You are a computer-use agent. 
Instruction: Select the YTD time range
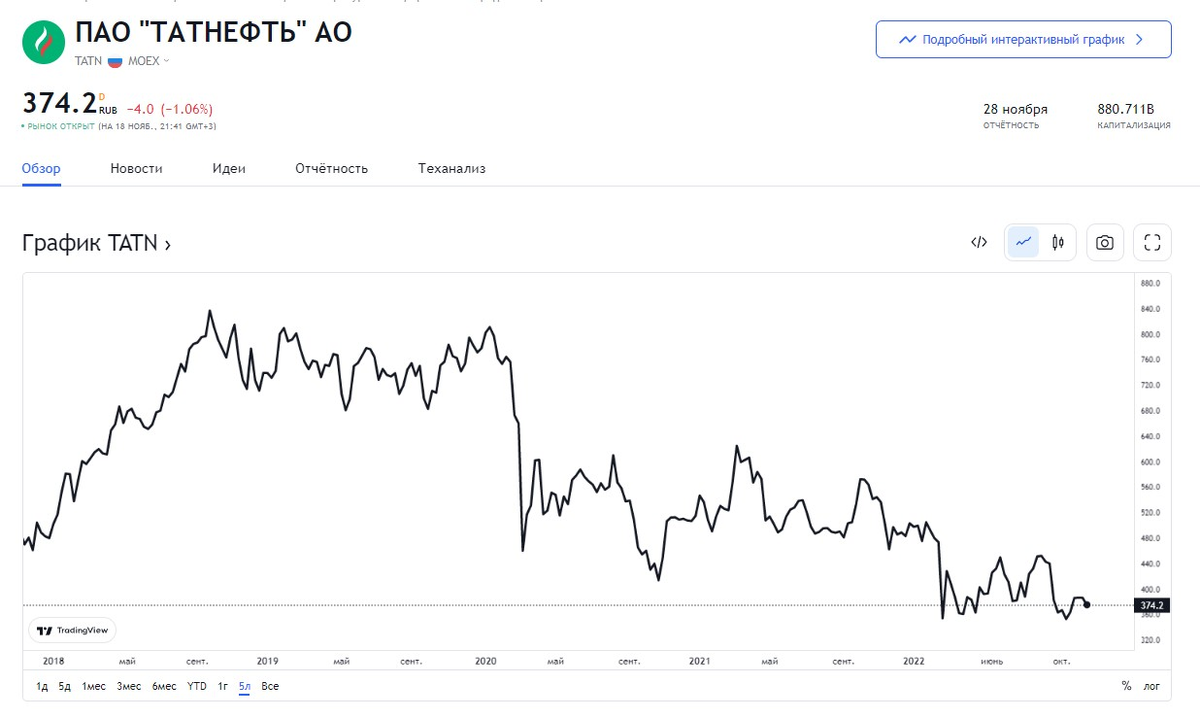197,686
